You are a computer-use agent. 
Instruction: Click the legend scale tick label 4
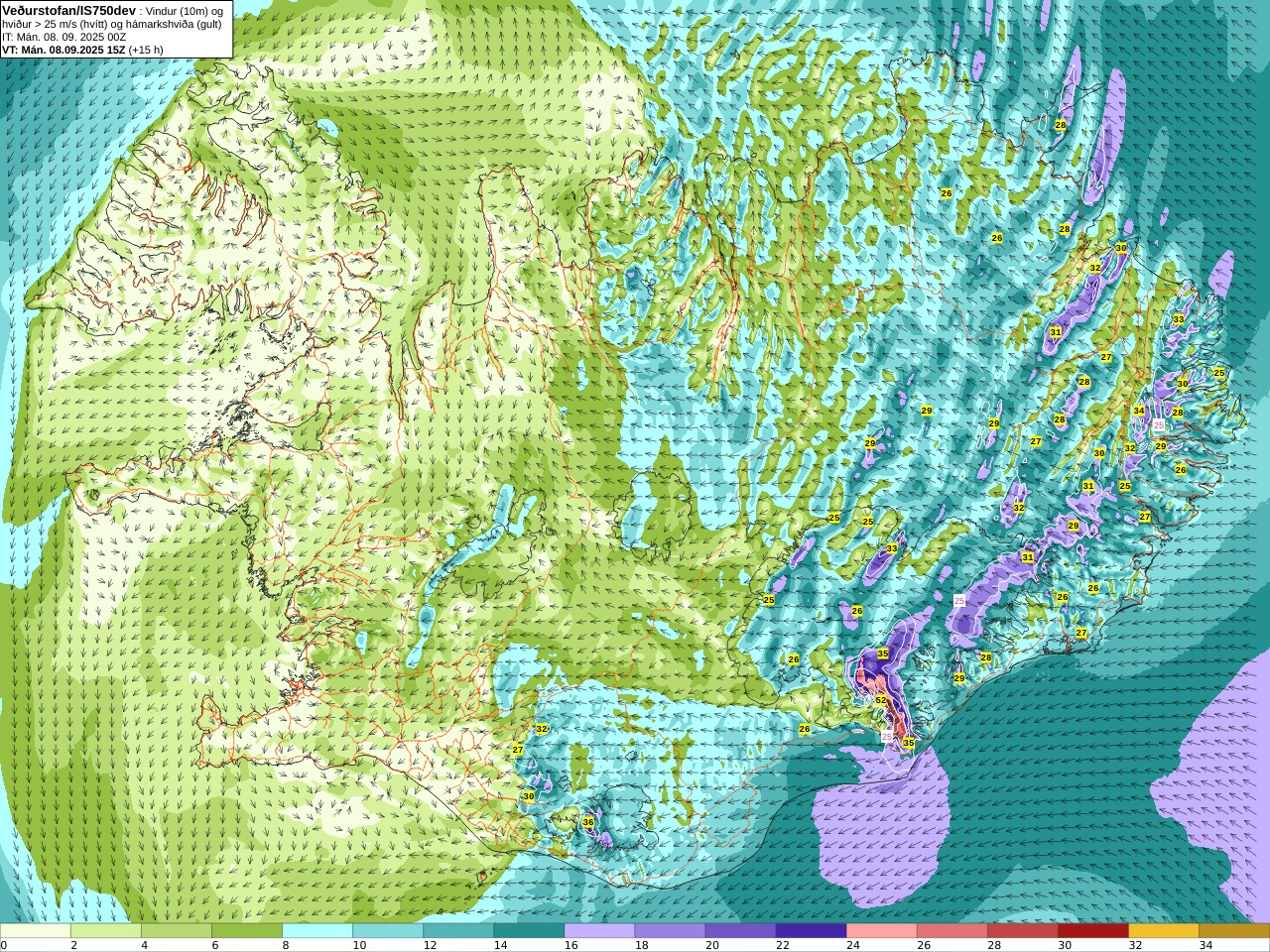point(144,945)
